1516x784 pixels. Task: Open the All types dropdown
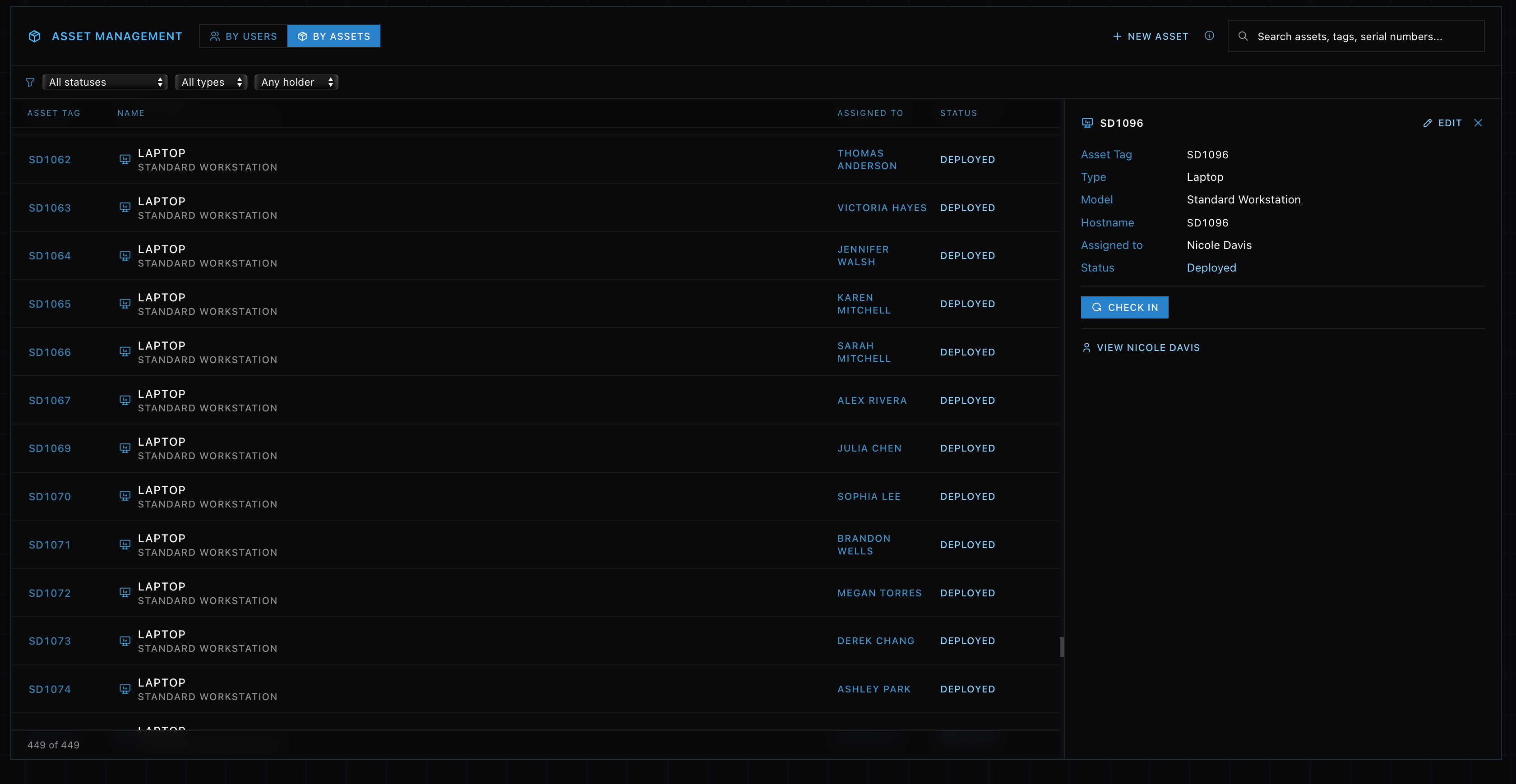pos(211,83)
